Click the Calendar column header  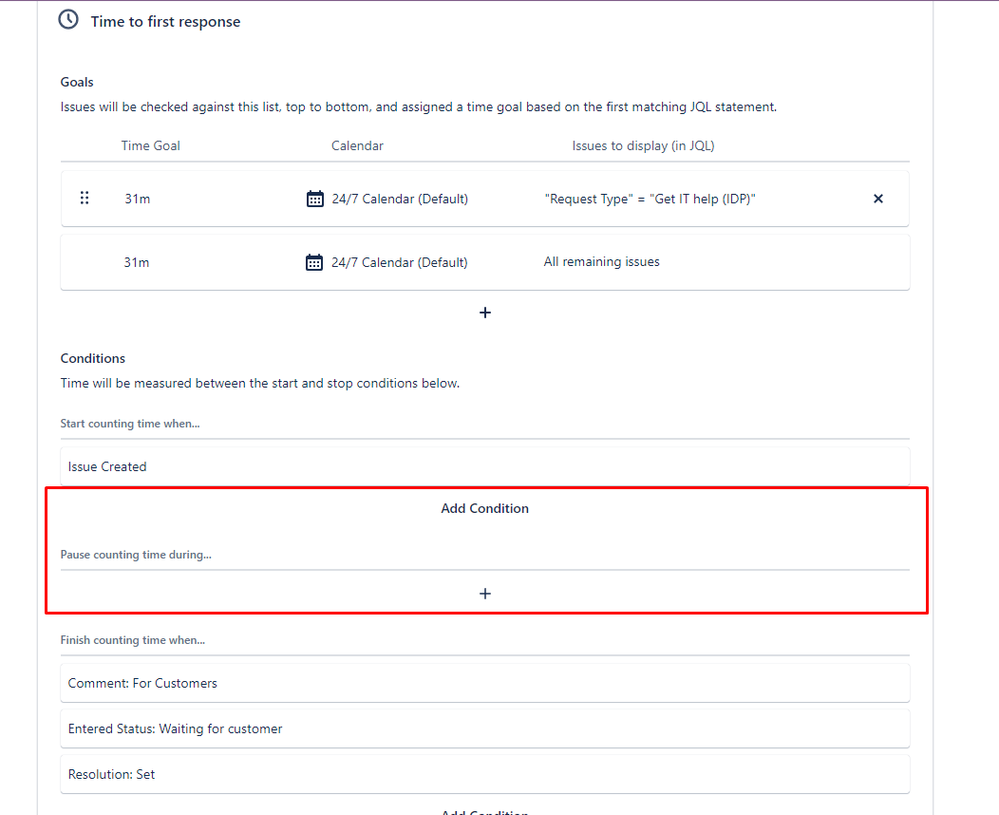click(357, 146)
